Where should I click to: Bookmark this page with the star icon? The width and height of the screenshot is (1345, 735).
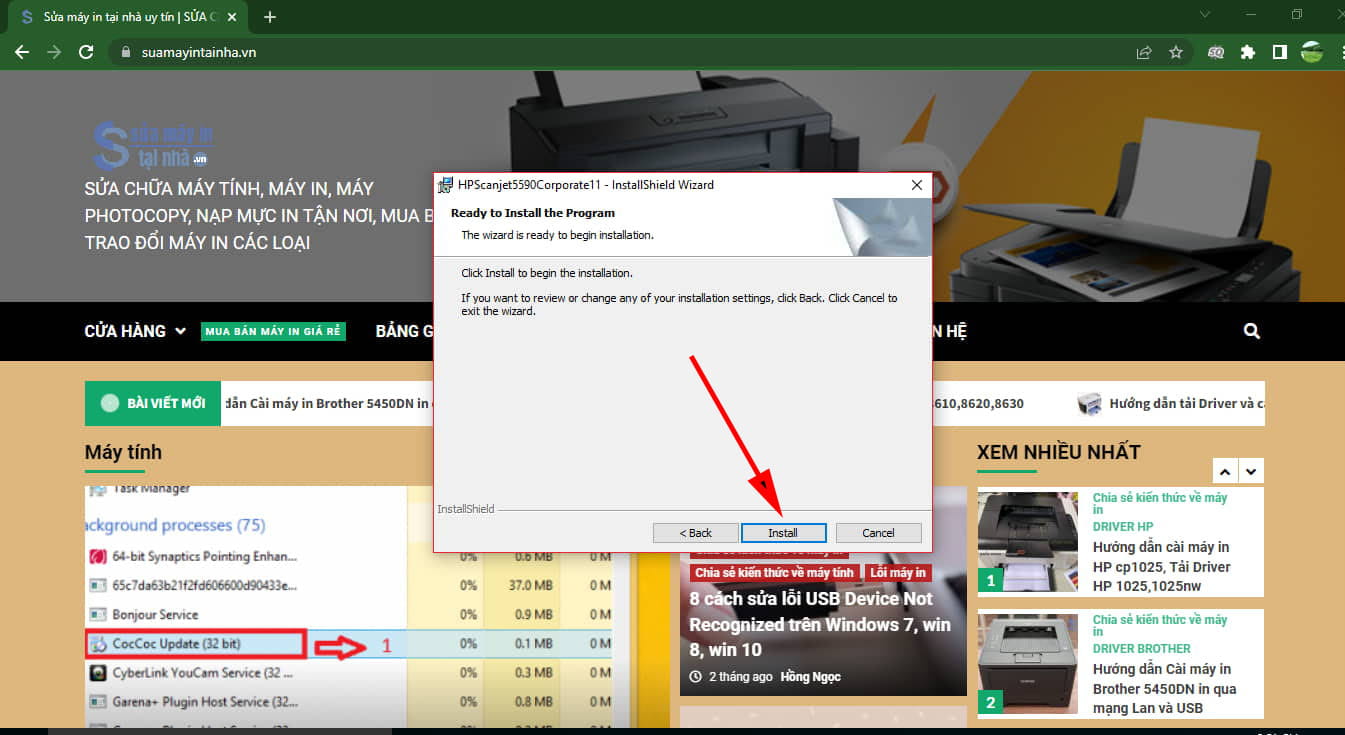pyautogui.click(x=1176, y=52)
